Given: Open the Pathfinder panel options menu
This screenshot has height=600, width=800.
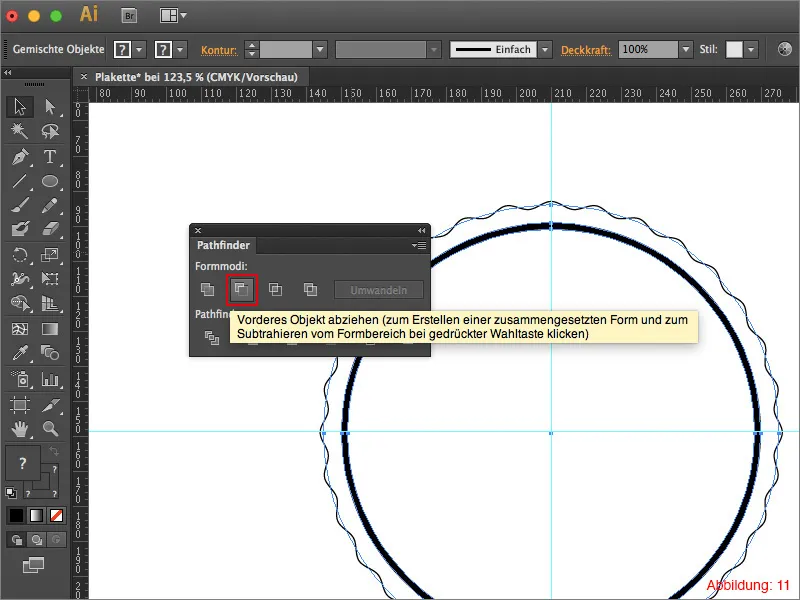Looking at the screenshot, I should click(419, 245).
